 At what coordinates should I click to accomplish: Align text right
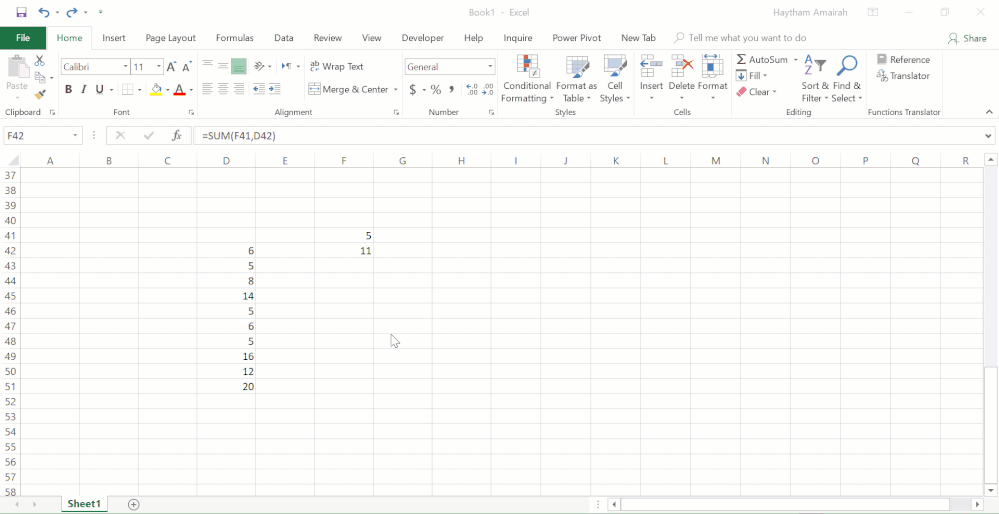pyautogui.click(x=239, y=89)
